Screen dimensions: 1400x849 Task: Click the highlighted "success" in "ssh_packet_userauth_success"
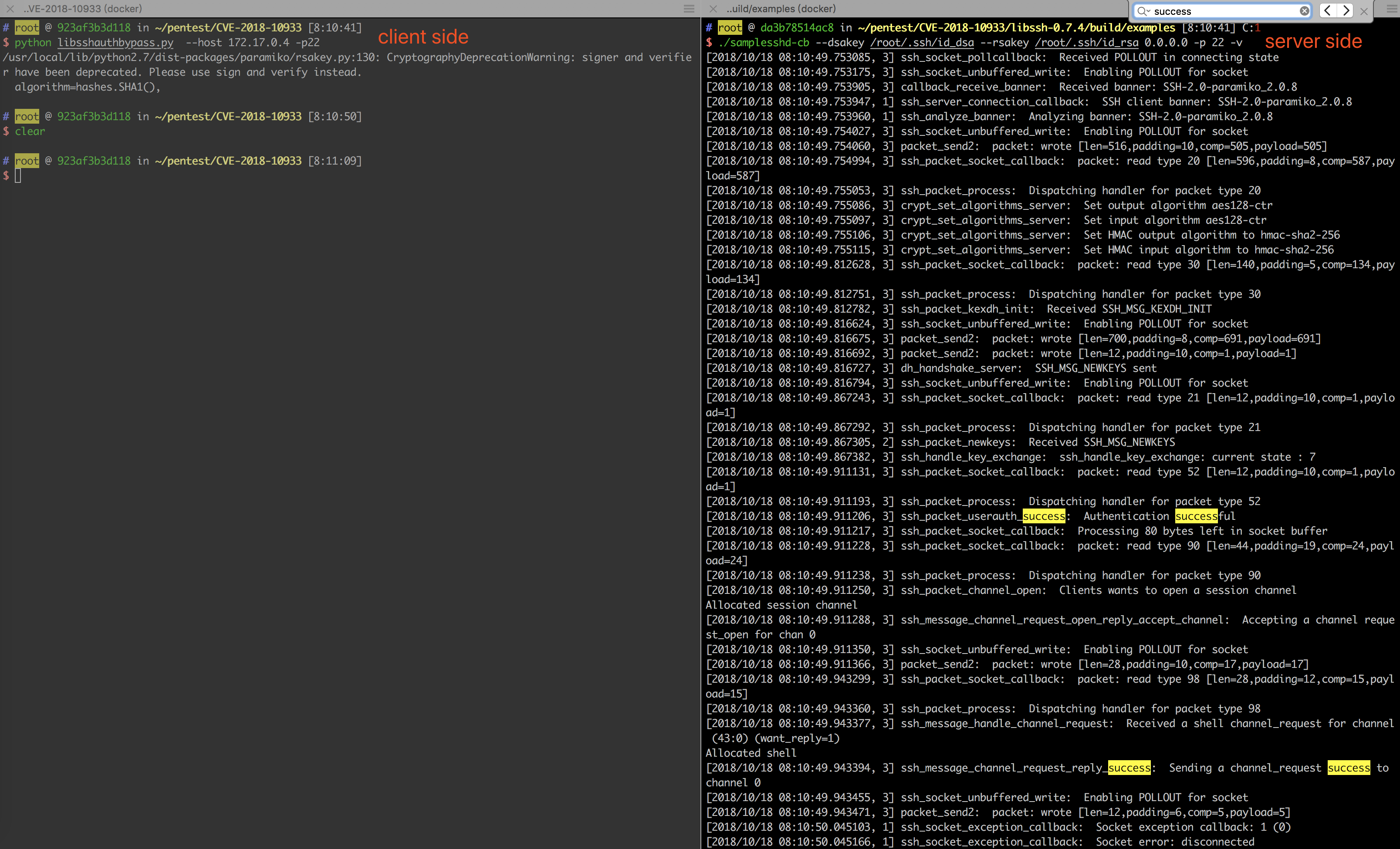pos(1044,516)
